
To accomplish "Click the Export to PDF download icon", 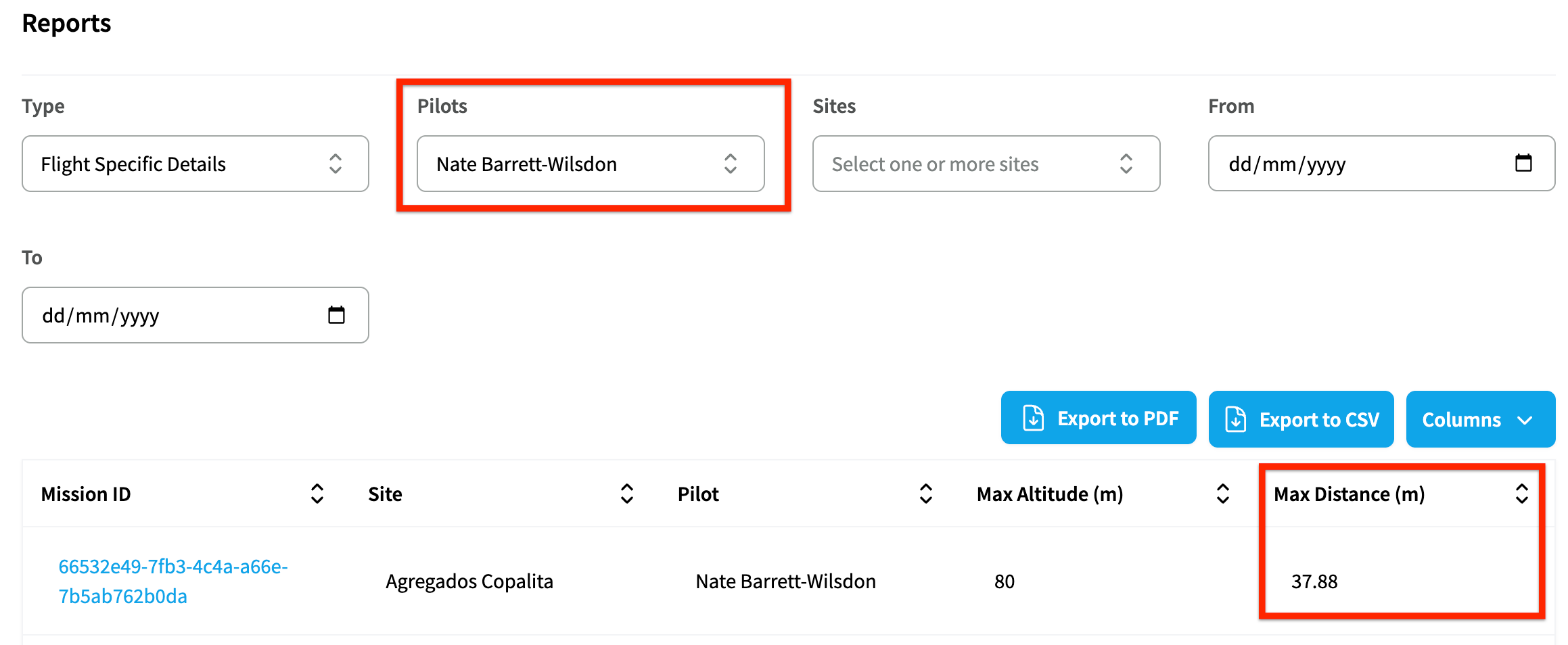I will 1033,419.
